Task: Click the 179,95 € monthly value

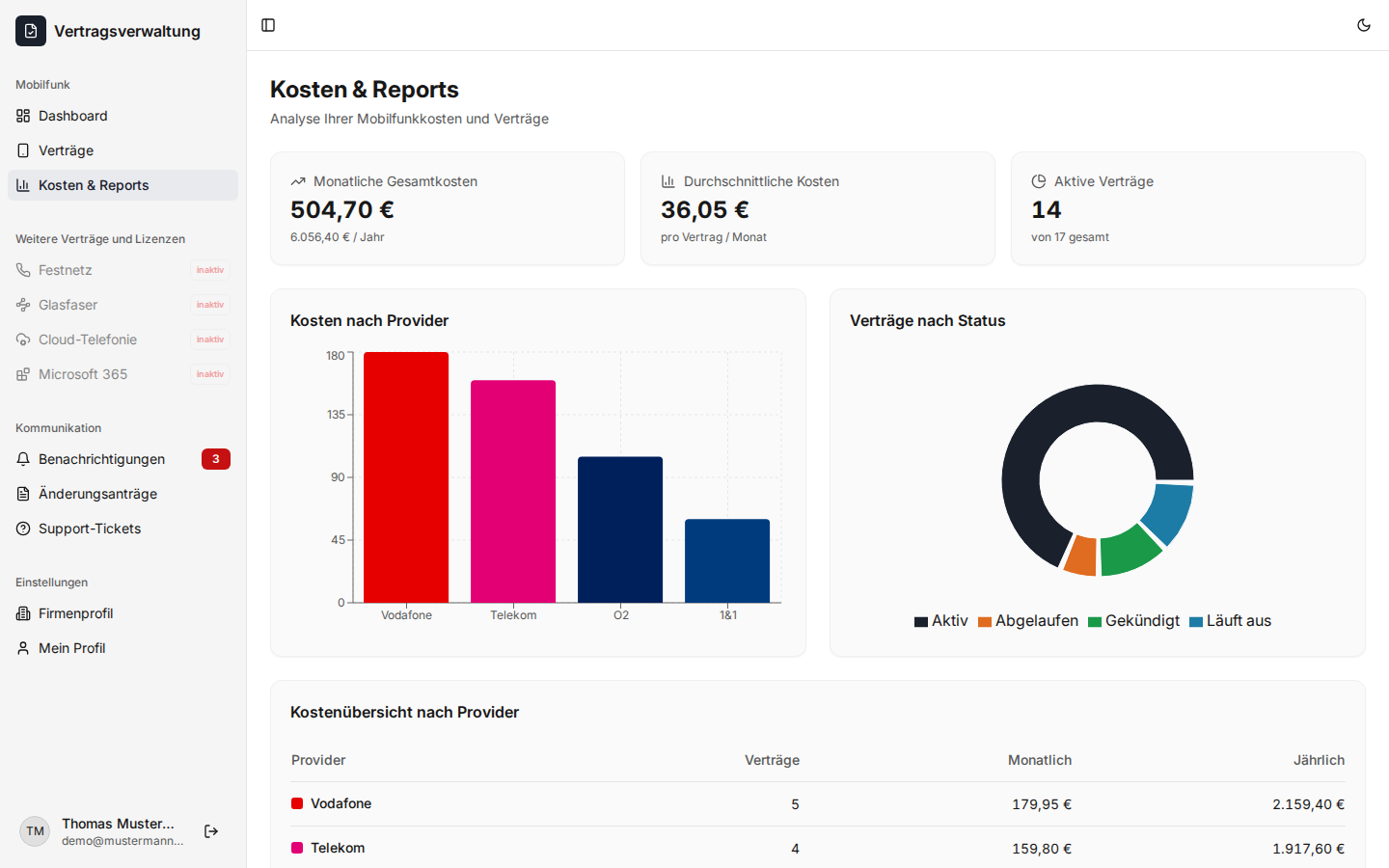Action: [1042, 804]
